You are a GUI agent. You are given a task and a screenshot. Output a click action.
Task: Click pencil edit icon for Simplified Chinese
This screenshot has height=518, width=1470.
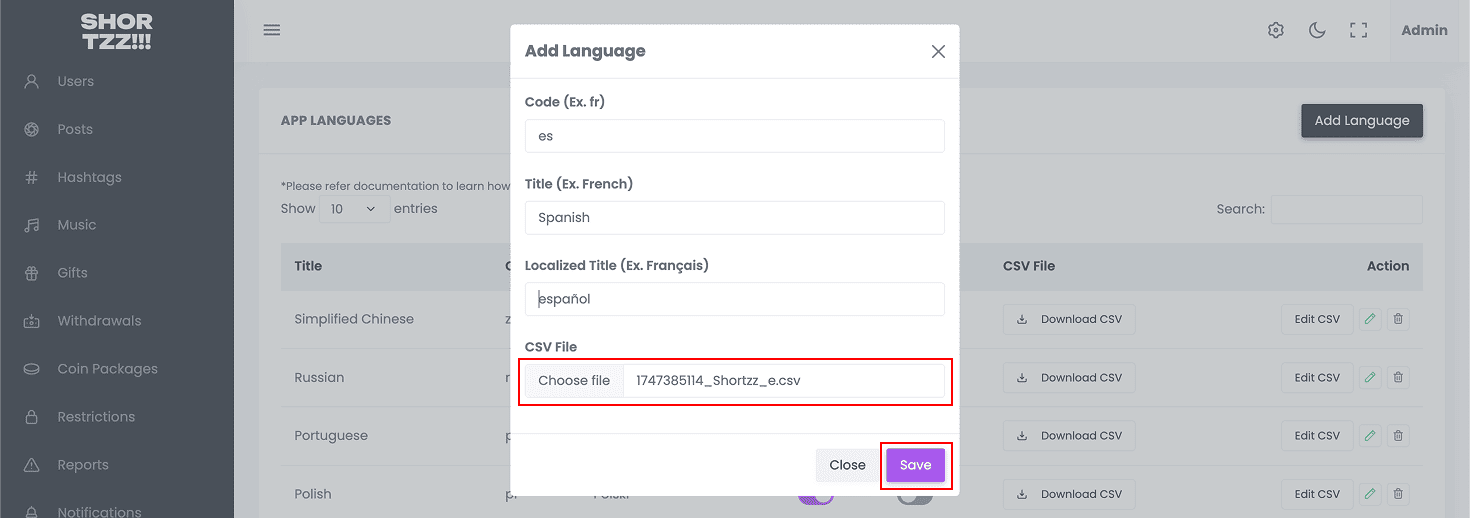coord(1370,320)
